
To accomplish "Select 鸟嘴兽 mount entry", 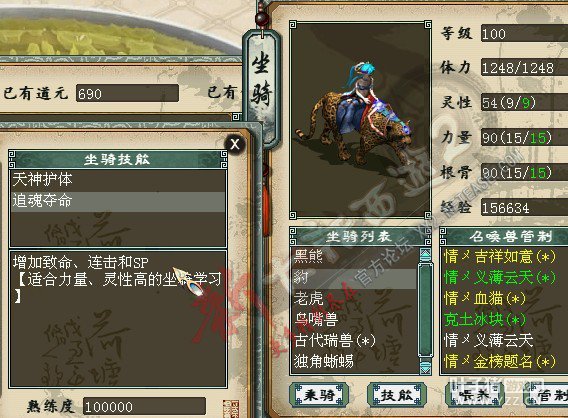I will tap(354, 319).
